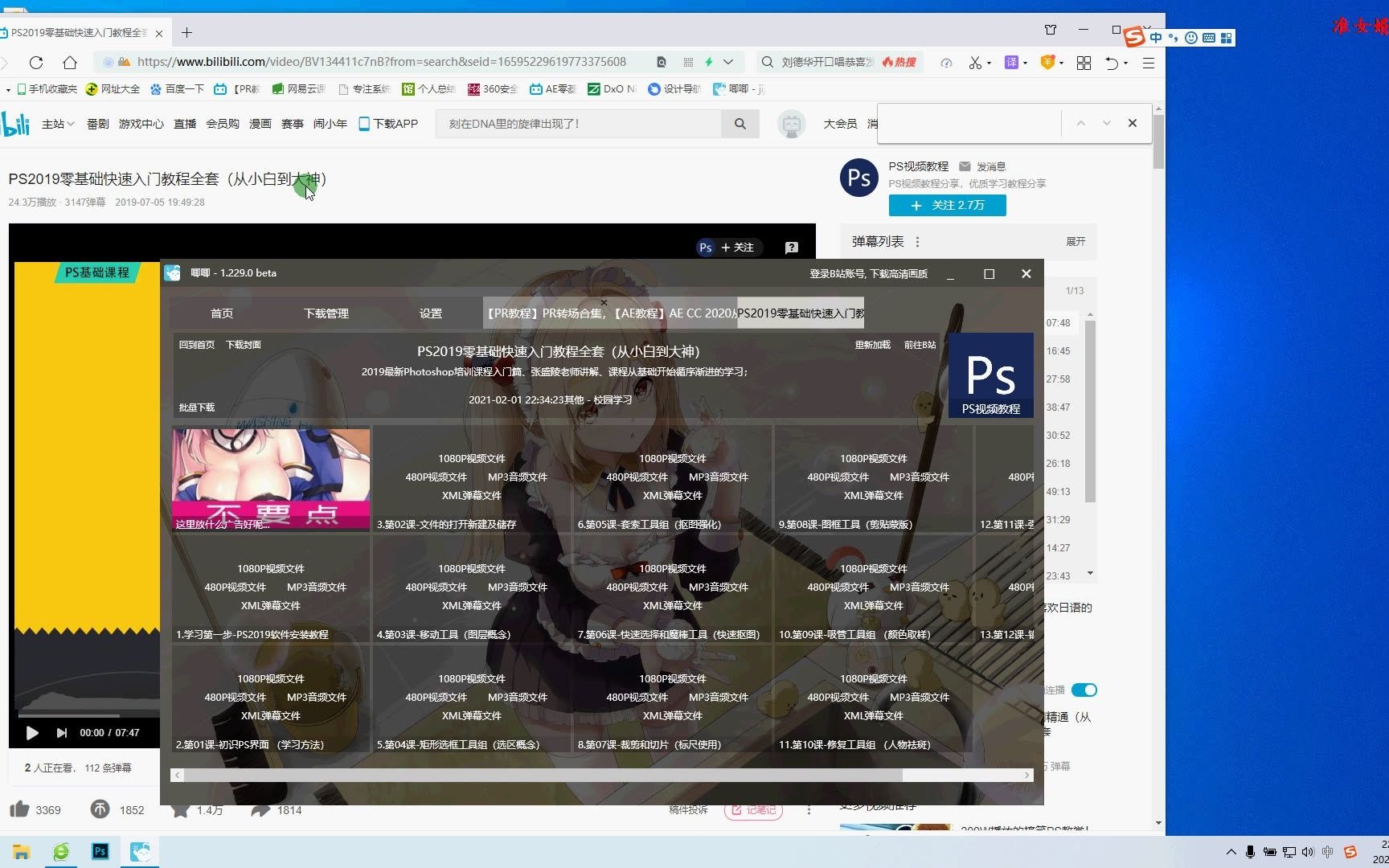Click the scissors screenshot tool icon
Image resolution: width=1389 pixels, height=868 pixels.
point(975,63)
